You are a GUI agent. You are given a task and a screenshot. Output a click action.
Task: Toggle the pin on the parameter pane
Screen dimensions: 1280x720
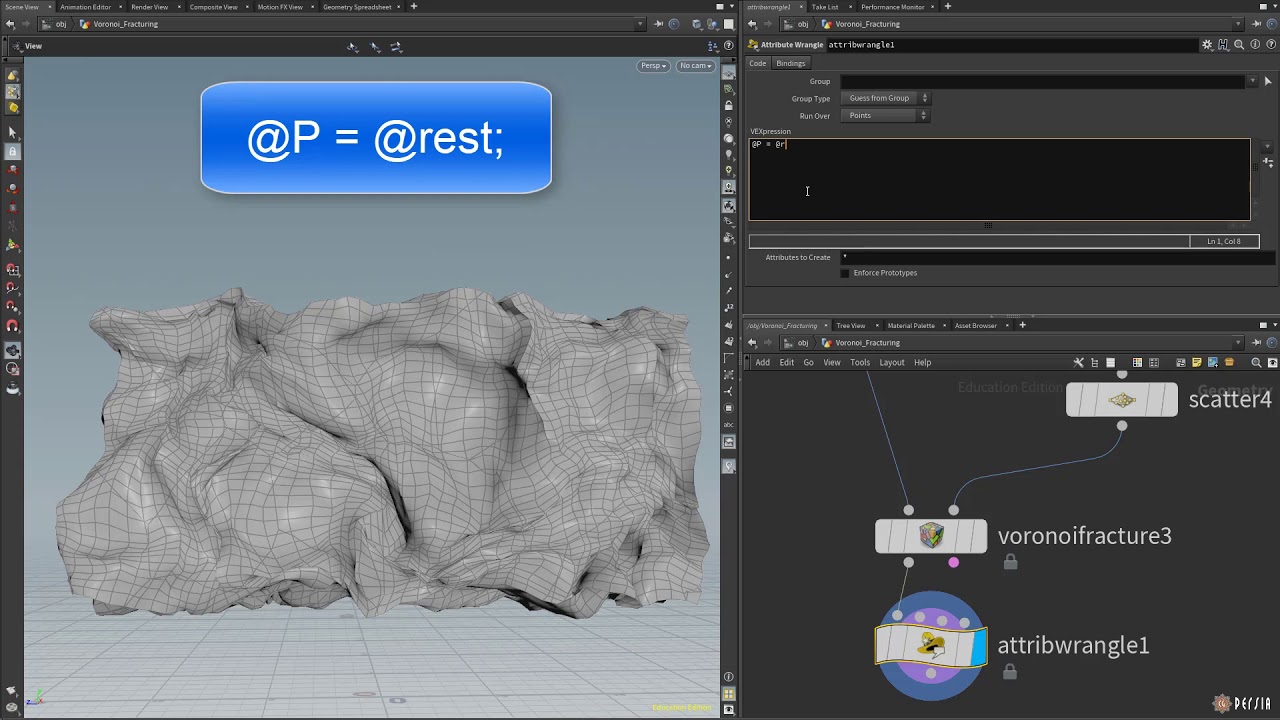tap(1256, 24)
